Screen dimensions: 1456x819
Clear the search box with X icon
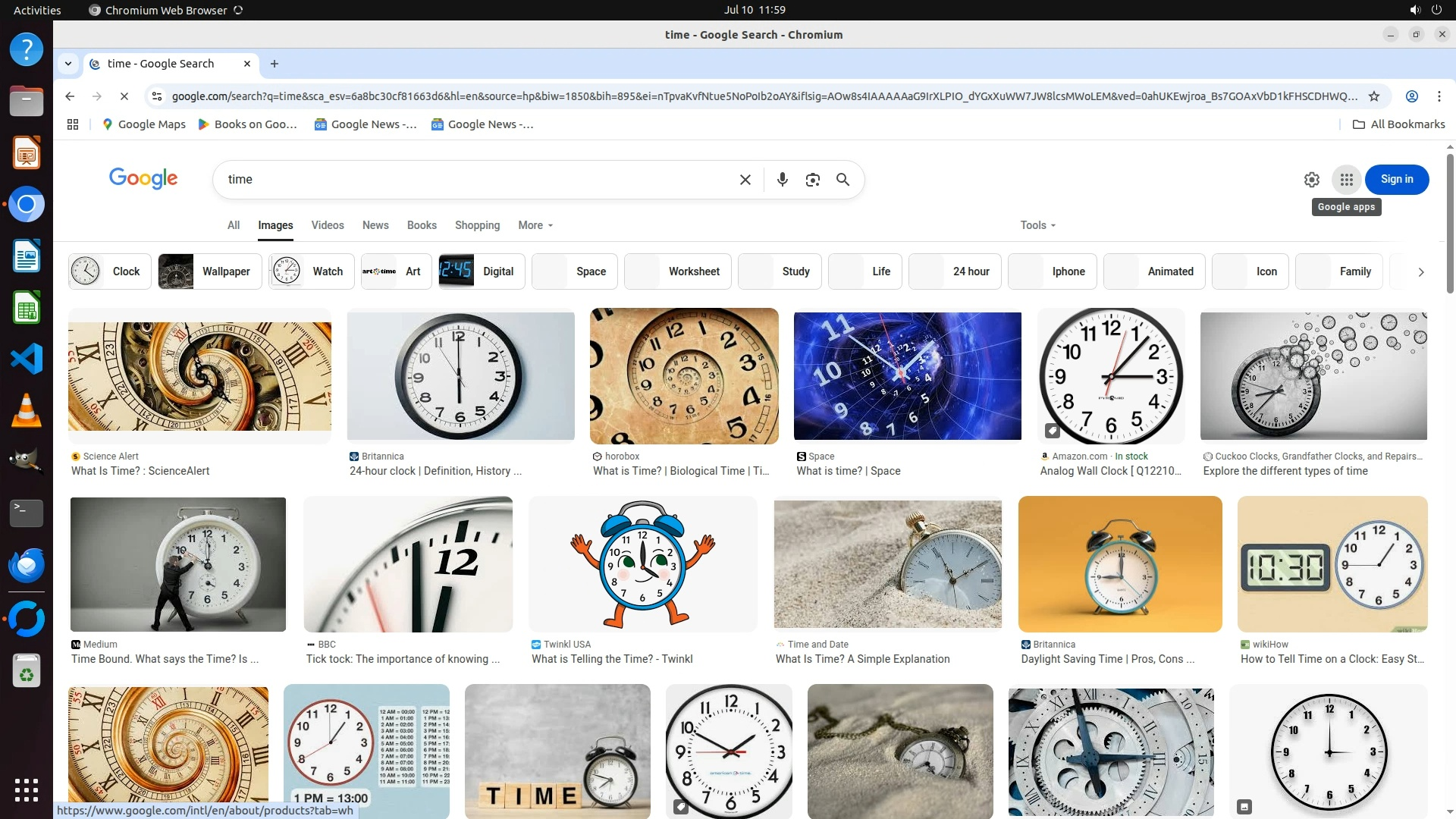(745, 180)
